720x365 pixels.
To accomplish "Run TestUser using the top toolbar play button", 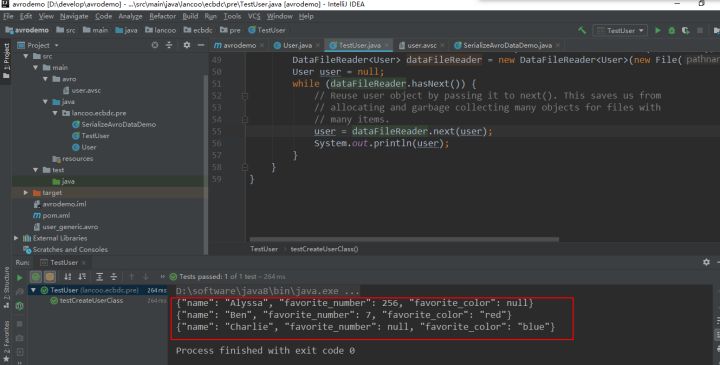I will click(x=658, y=30).
